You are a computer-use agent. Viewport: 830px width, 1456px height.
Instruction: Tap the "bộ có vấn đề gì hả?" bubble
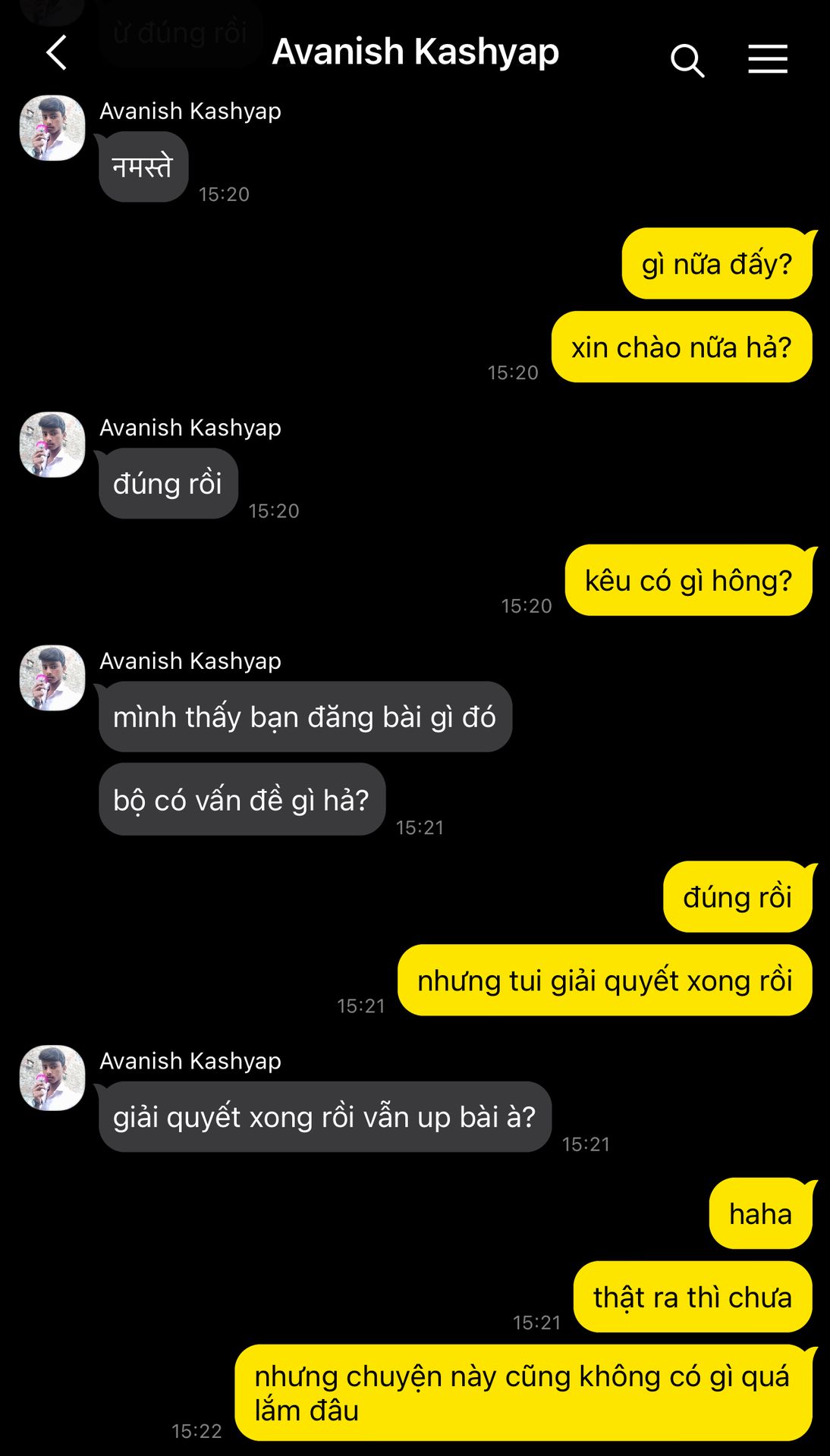pos(242,800)
